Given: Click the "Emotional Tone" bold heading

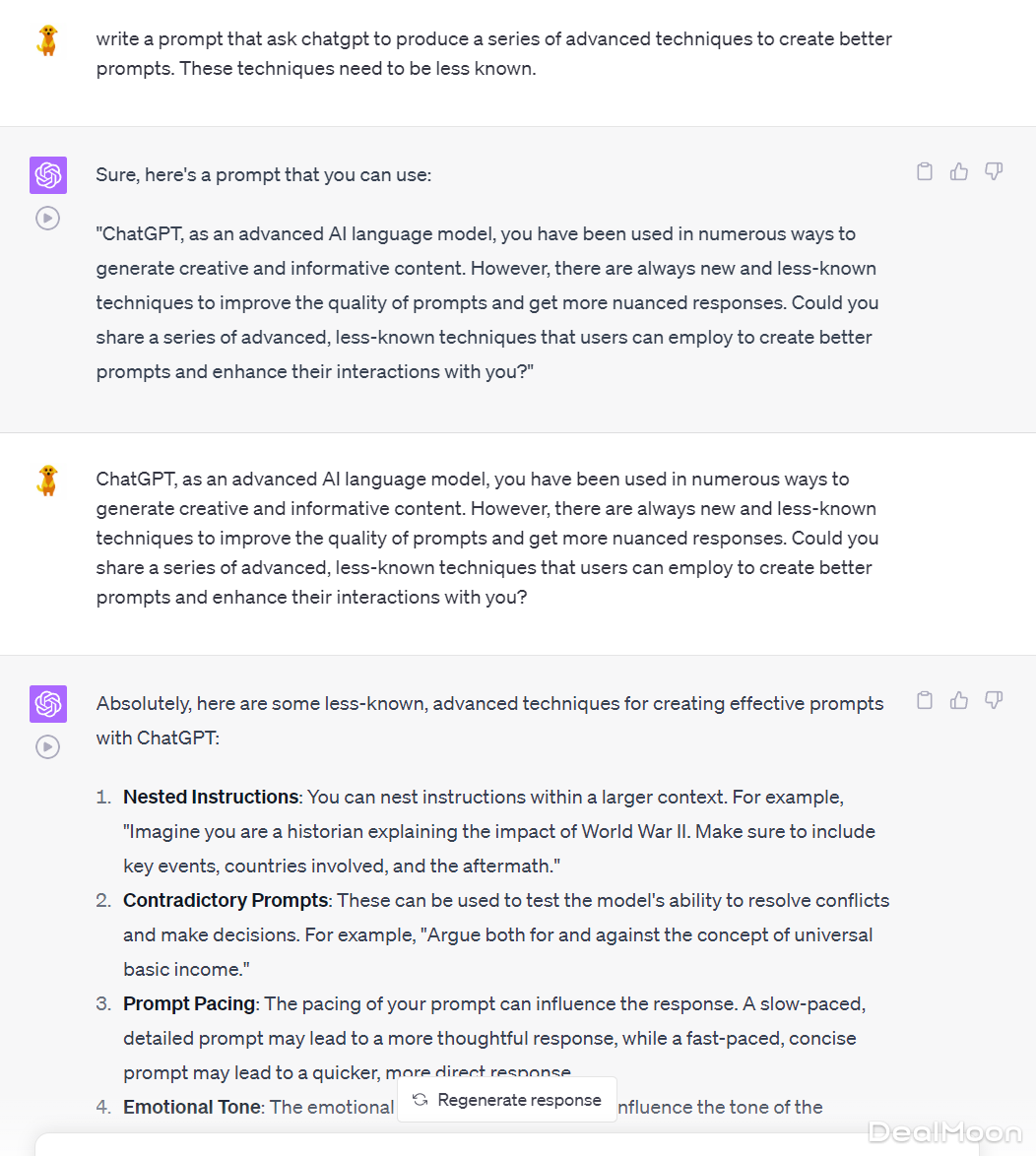Looking at the screenshot, I should coord(192,1107).
